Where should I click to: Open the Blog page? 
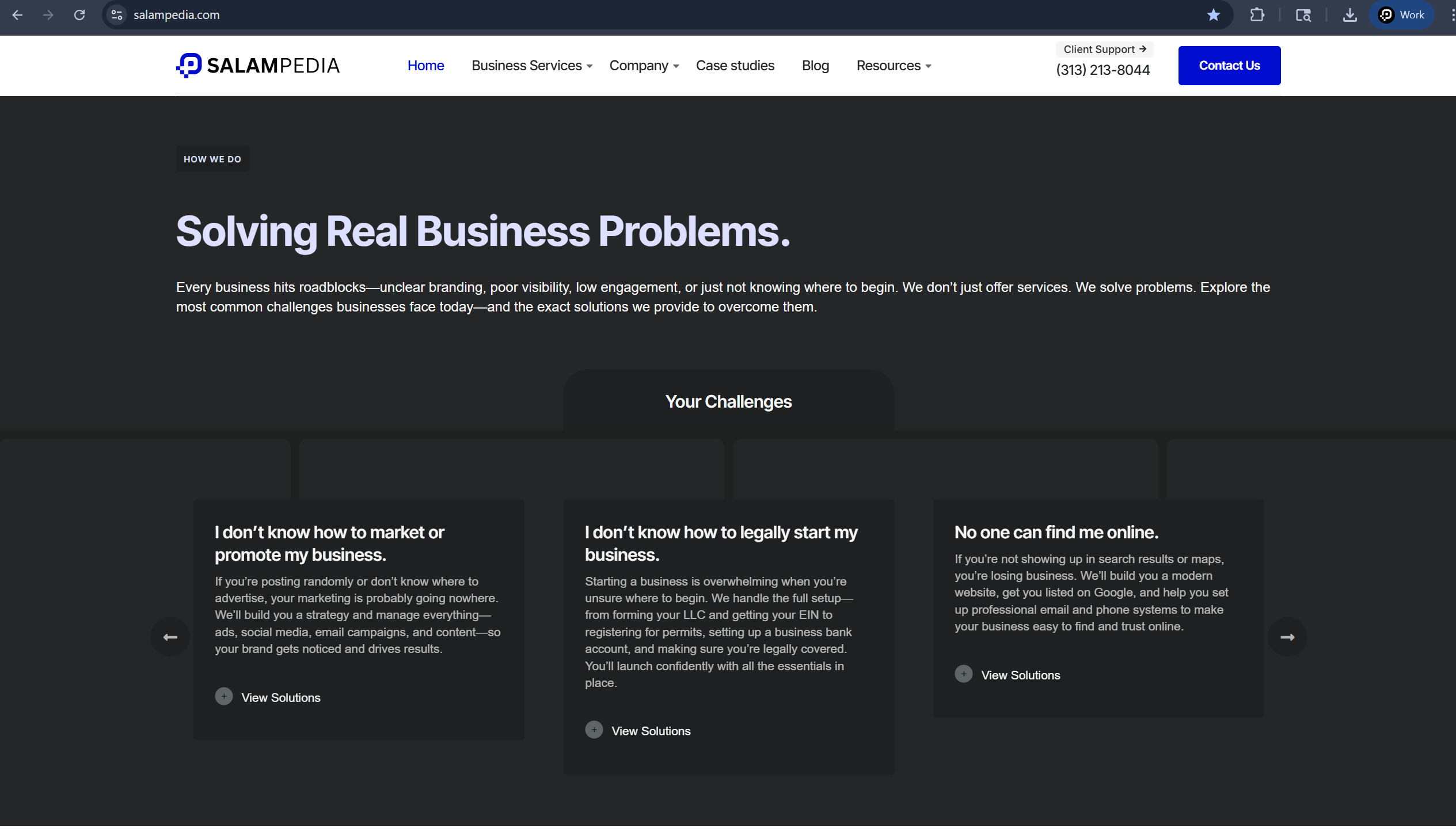tap(815, 66)
